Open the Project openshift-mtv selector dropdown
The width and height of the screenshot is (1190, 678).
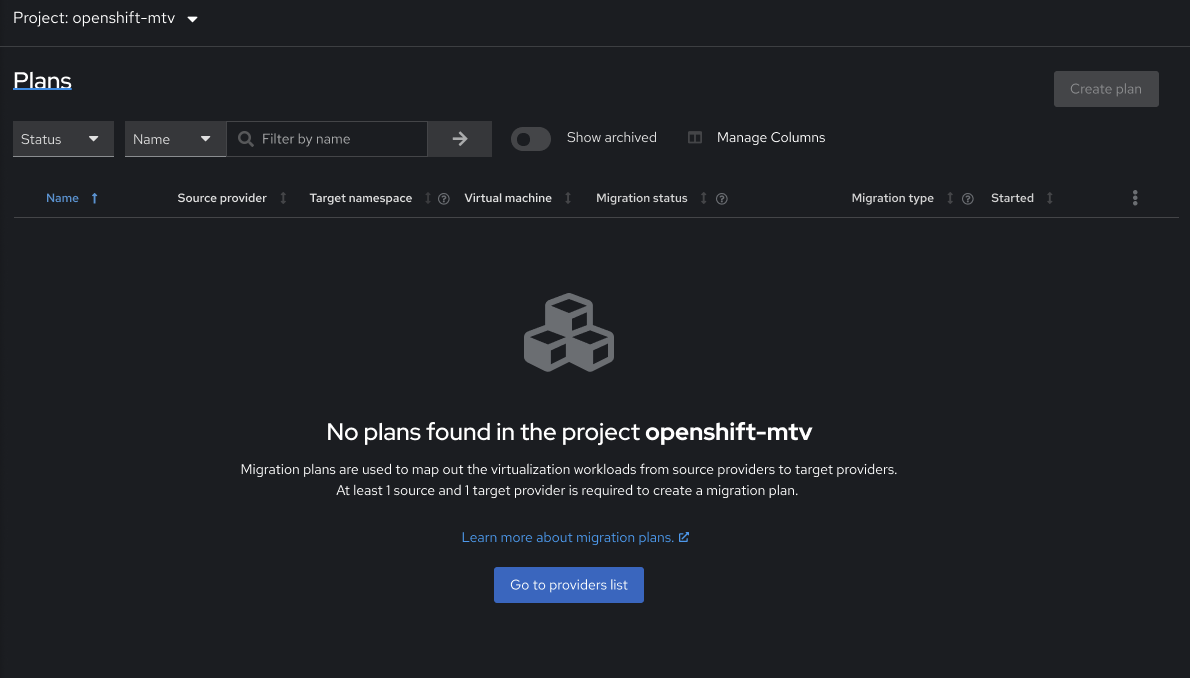point(105,18)
